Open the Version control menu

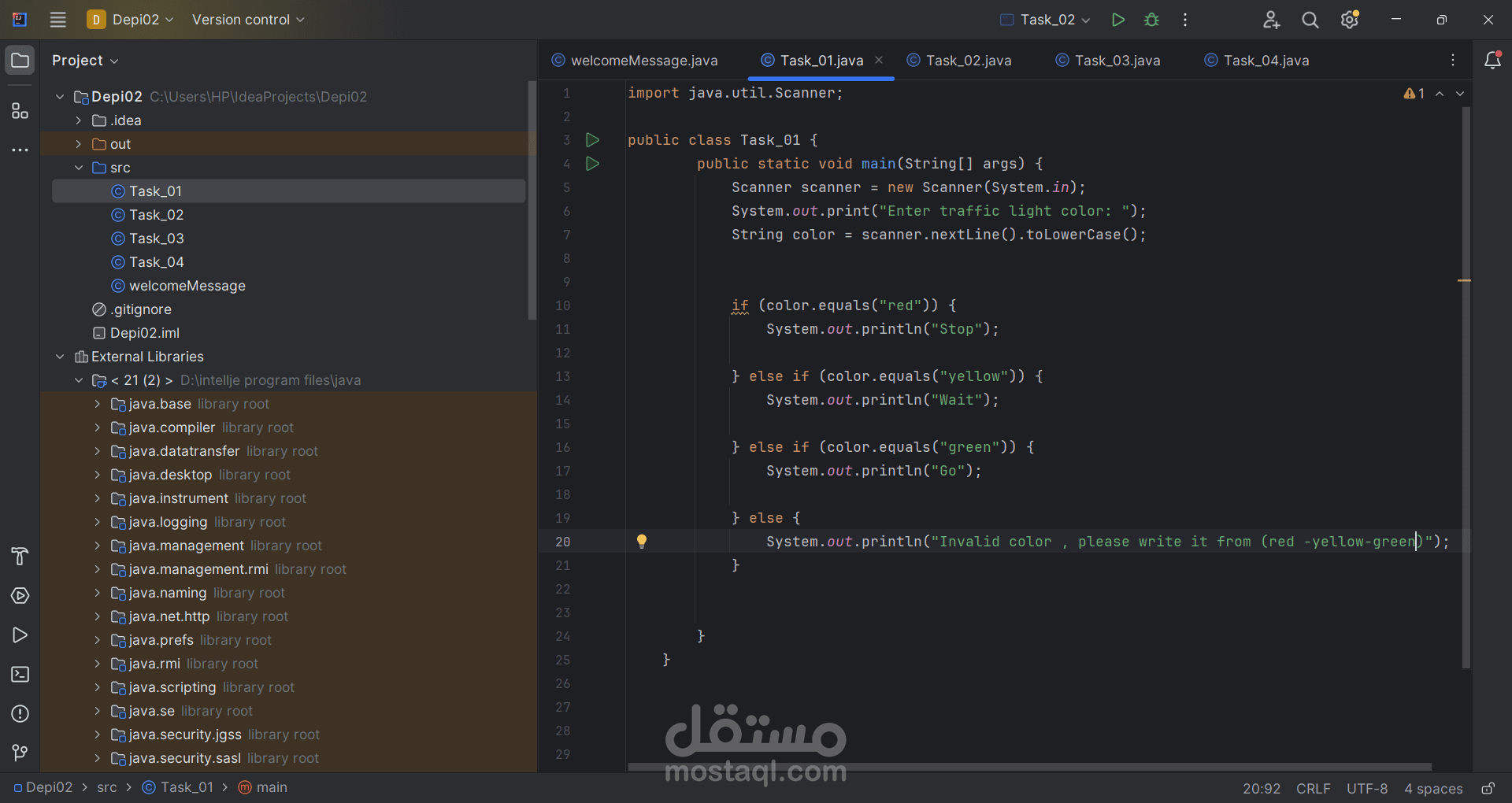[x=247, y=20]
